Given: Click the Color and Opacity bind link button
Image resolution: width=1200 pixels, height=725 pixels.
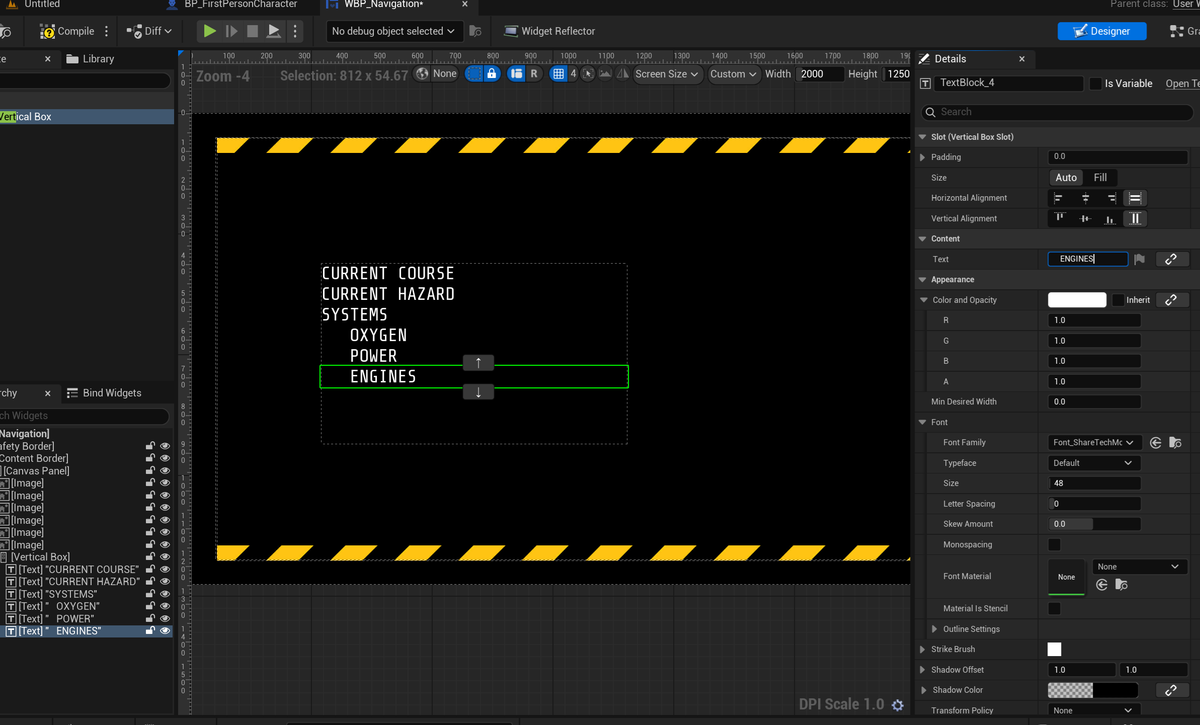Looking at the screenshot, I should click(1171, 300).
